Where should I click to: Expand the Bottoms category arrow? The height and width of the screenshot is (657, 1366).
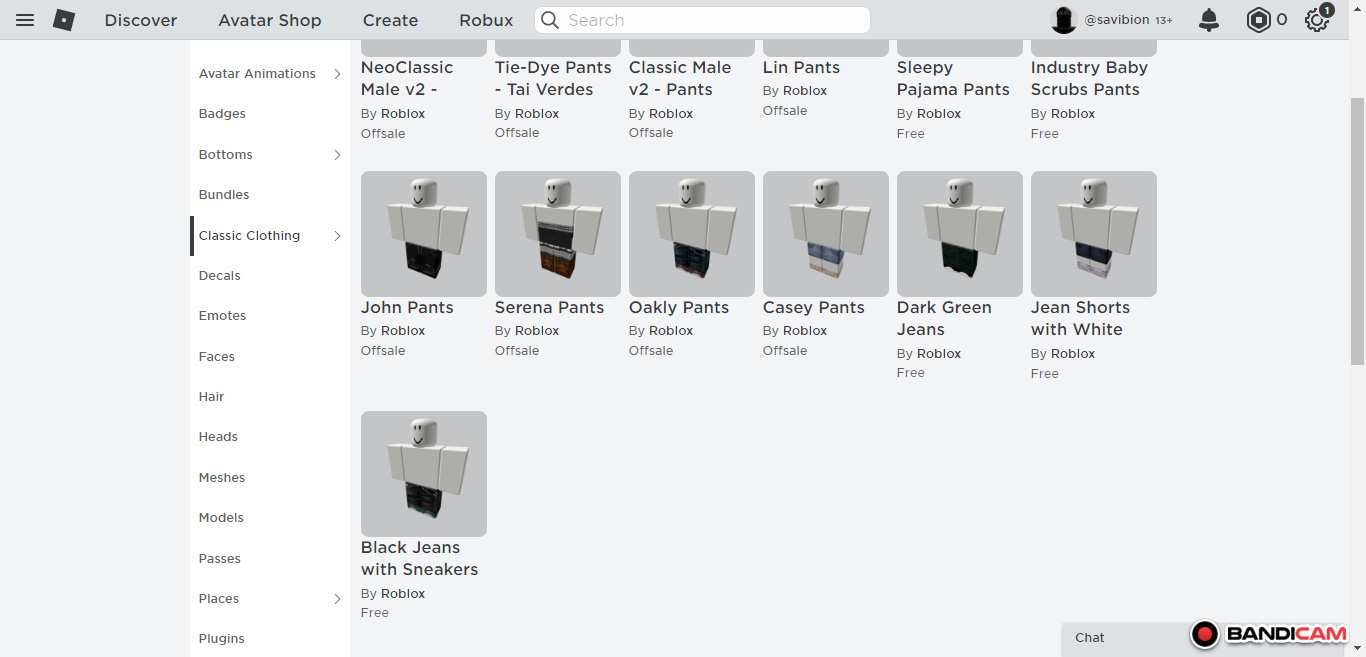tap(337, 155)
